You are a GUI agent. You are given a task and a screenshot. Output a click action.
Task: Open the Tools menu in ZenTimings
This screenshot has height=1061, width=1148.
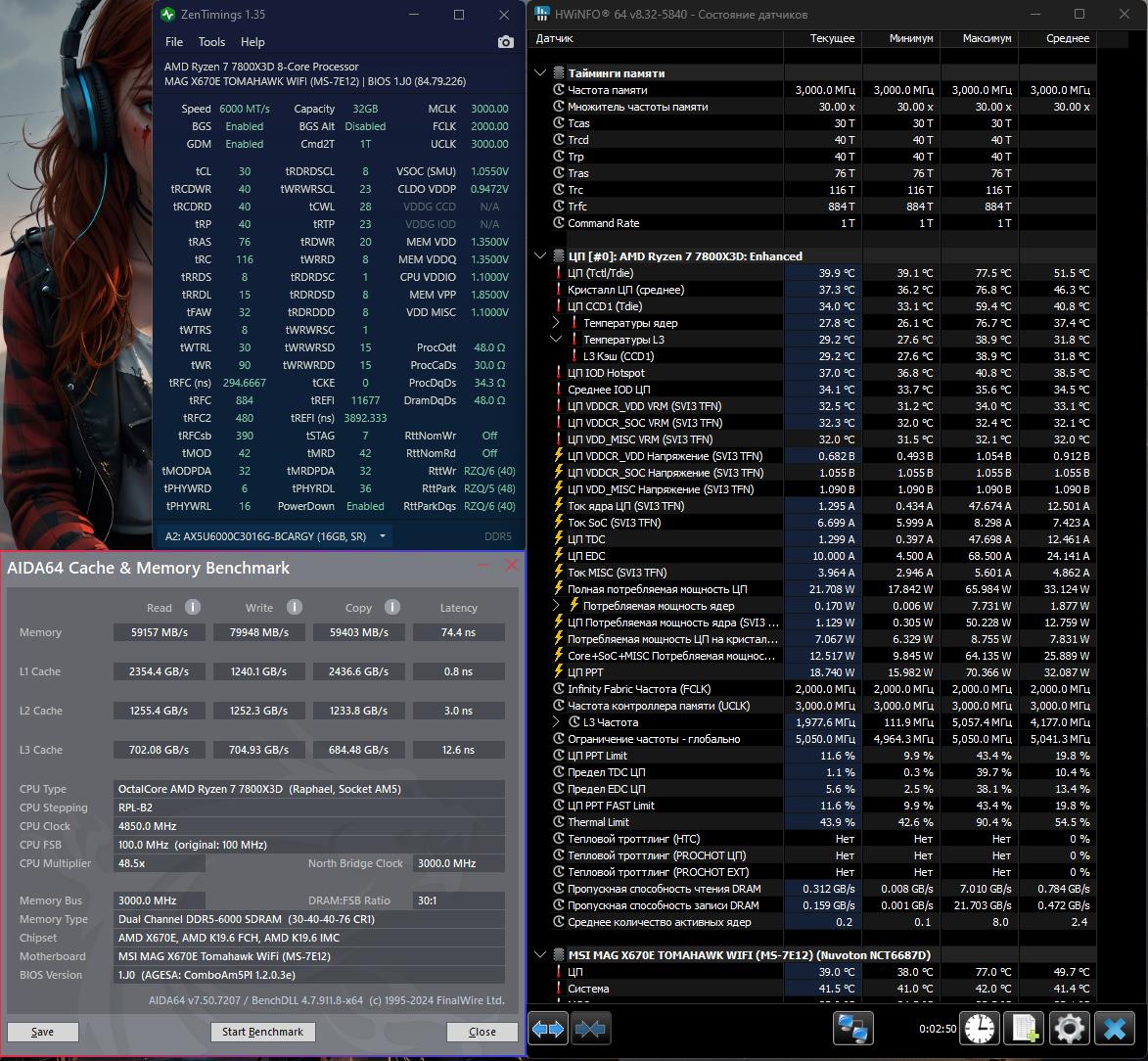click(x=211, y=42)
